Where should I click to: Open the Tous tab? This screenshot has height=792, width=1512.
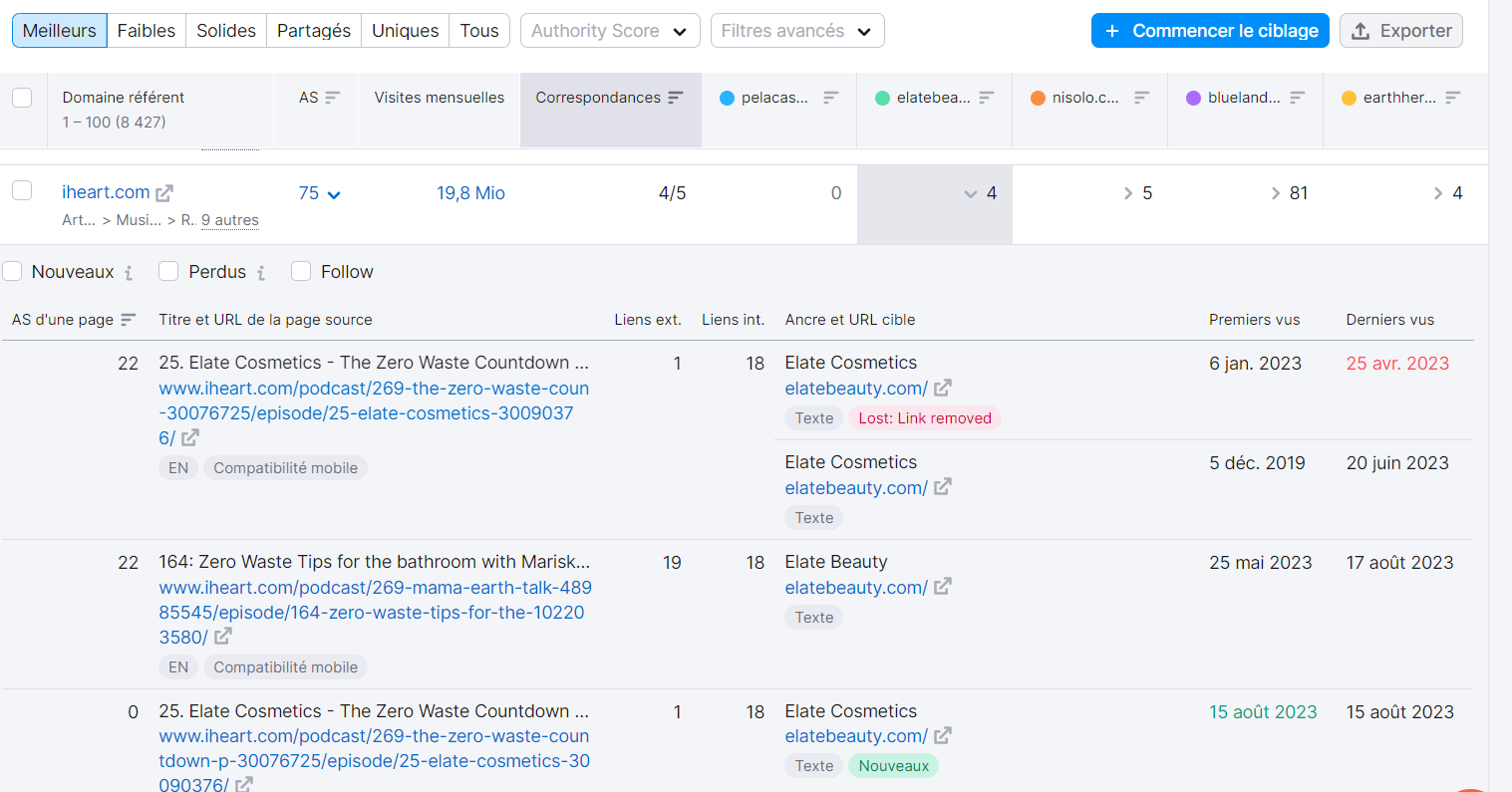click(x=478, y=30)
